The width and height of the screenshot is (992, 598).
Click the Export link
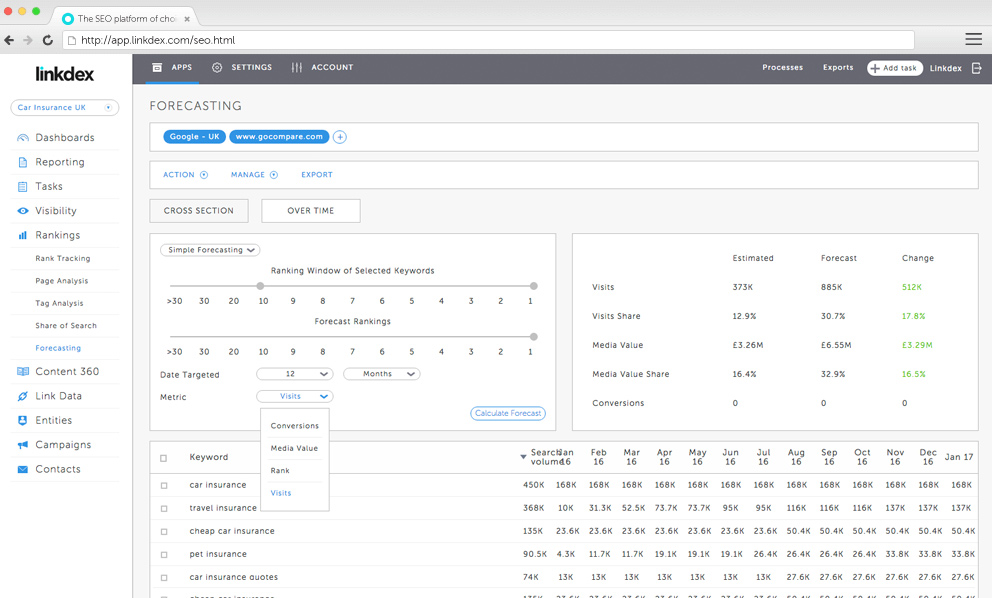(x=316, y=175)
